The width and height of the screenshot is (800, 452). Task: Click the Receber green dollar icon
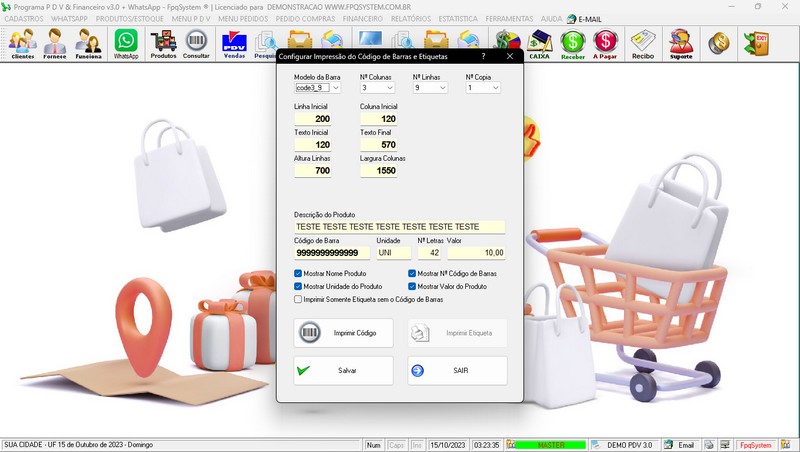[x=573, y=43]
